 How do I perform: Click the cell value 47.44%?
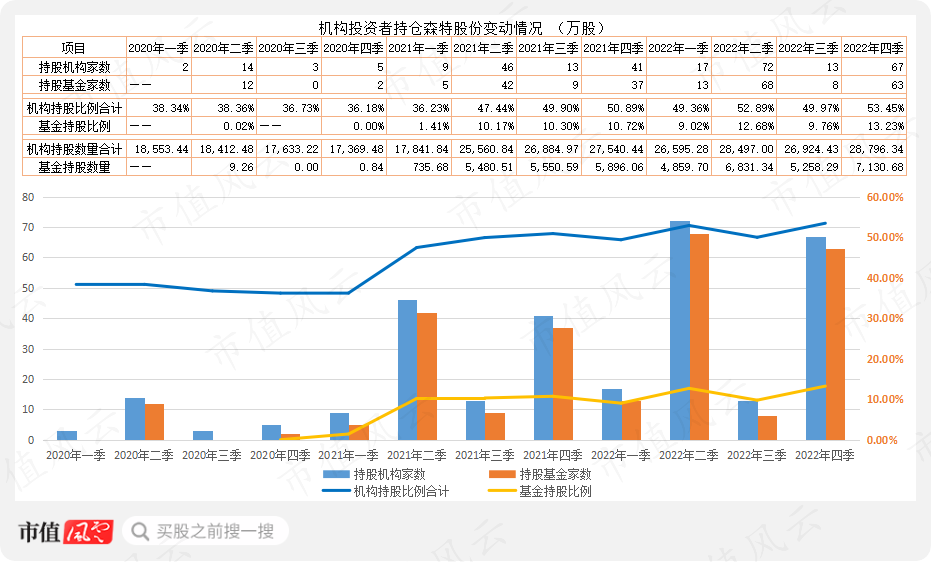496,108
